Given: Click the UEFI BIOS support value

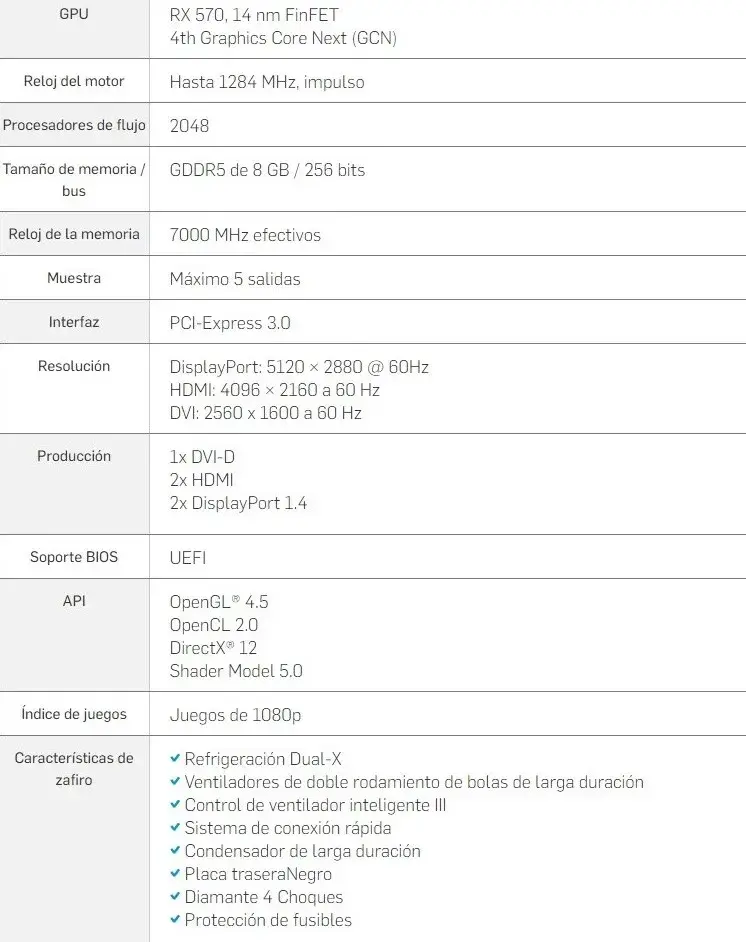Looking at the screenshot, I should 188,558.
